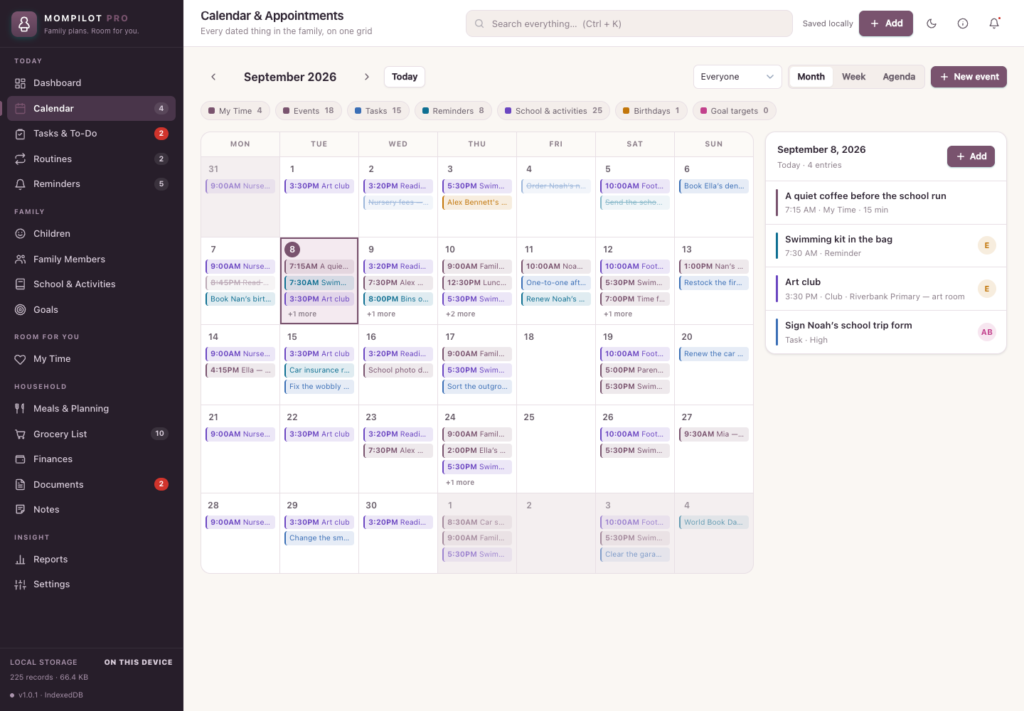
Task: Click the info circle icon in header
Action: (963, 24)
